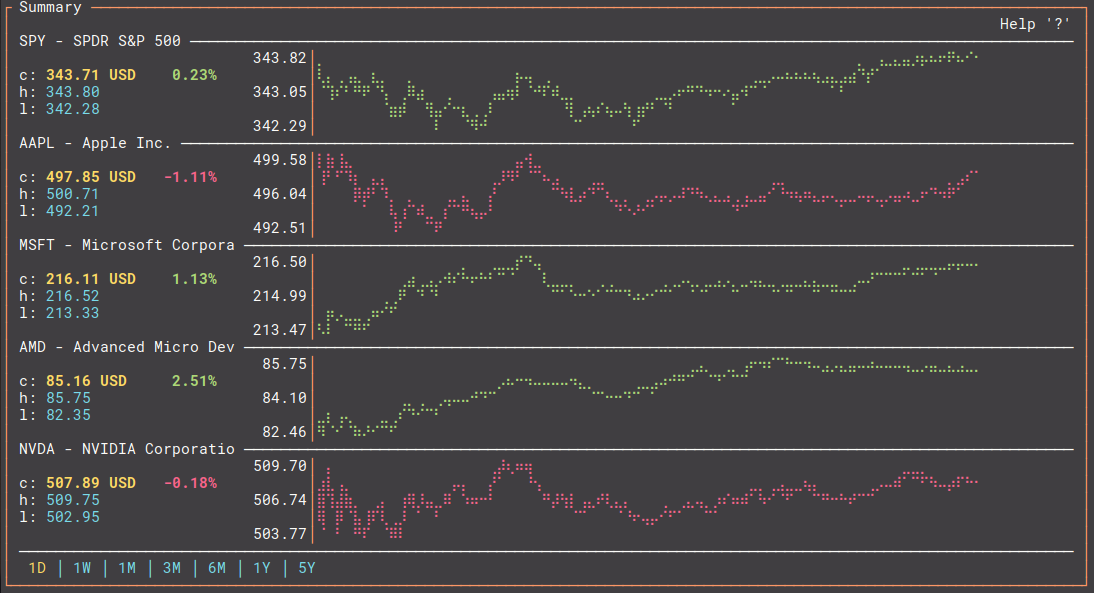Select the 3M time range
The height and width of the screenshot is (593, 1094).
pos(172,568)
